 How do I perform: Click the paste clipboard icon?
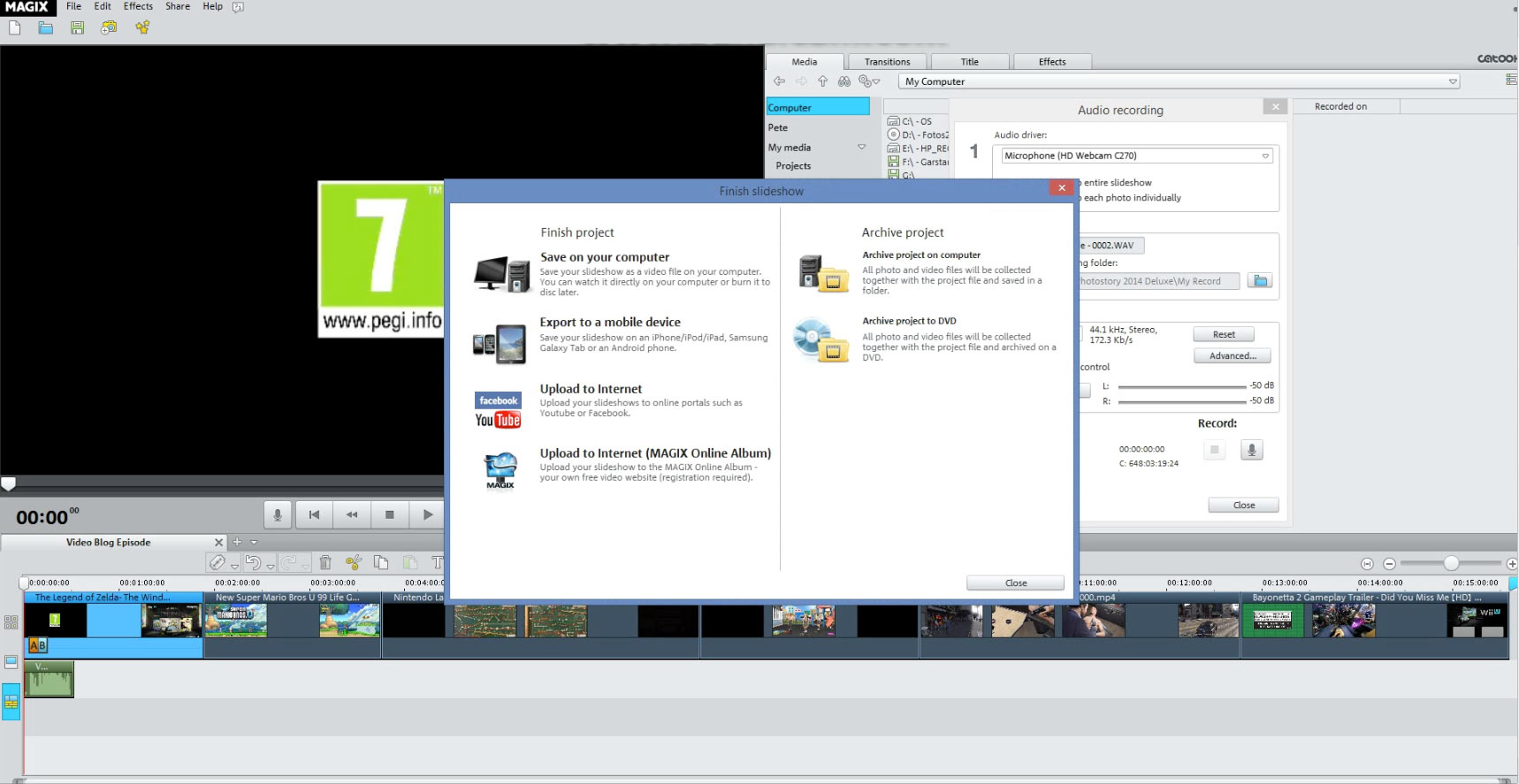[x=410, y=562]
